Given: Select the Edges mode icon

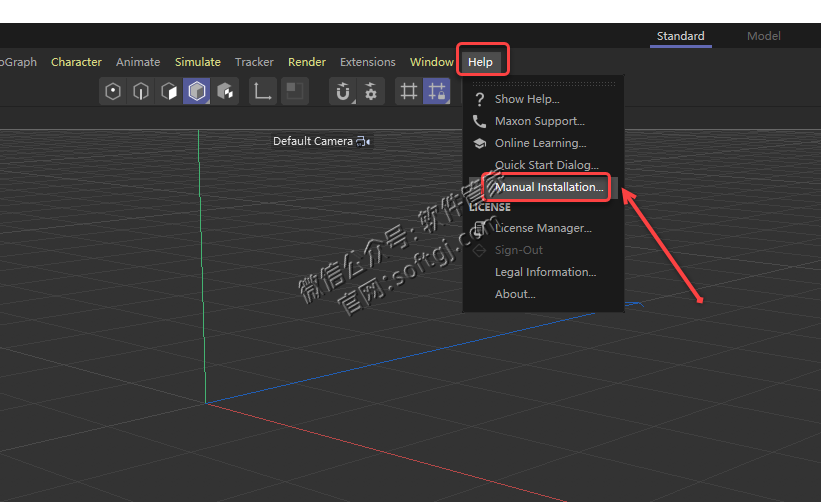Looking at the screenshot, I should [x=141, y=92].
